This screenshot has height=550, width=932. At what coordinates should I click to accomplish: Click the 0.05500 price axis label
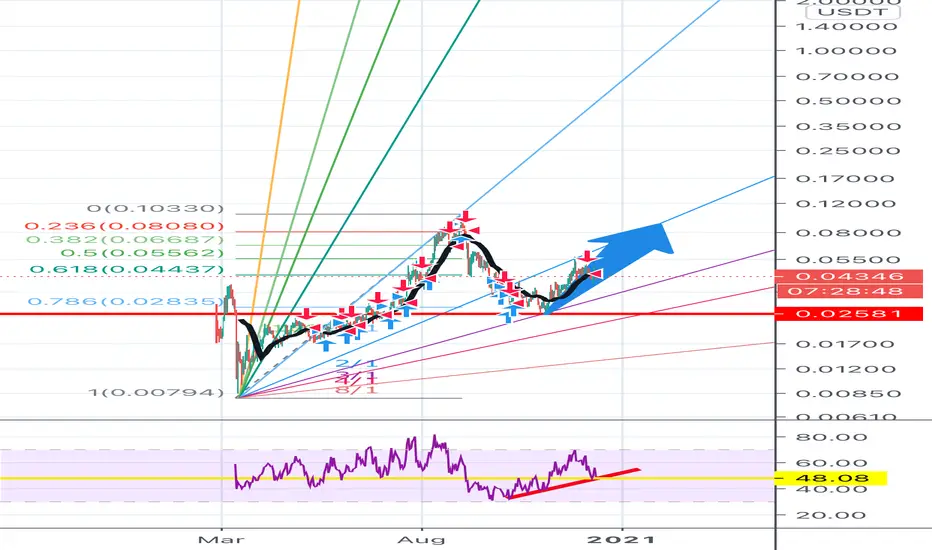(846, 260)
